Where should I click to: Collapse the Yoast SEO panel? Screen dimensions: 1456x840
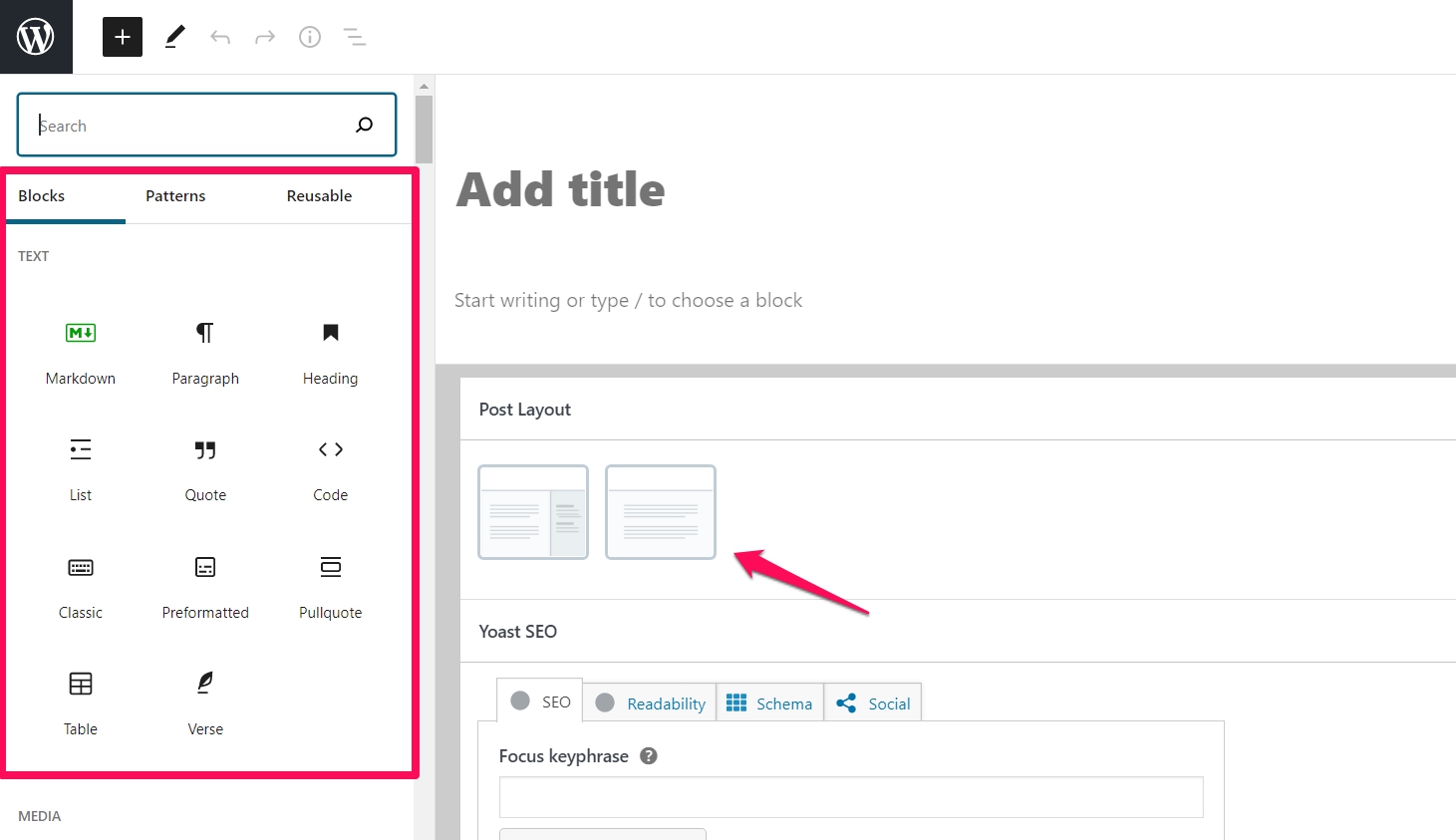click(517, 631)
